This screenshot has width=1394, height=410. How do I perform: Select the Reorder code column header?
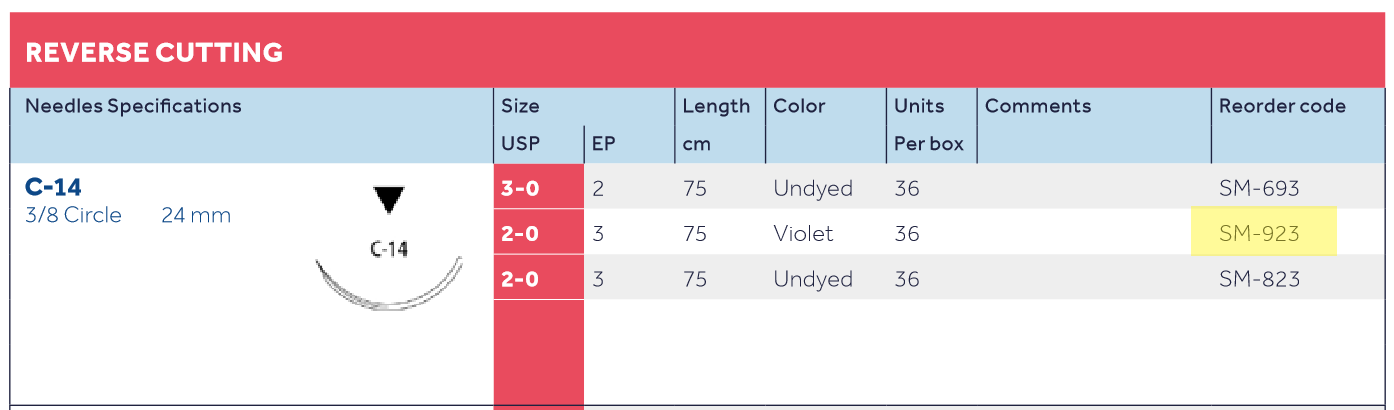pos(1282,106)
